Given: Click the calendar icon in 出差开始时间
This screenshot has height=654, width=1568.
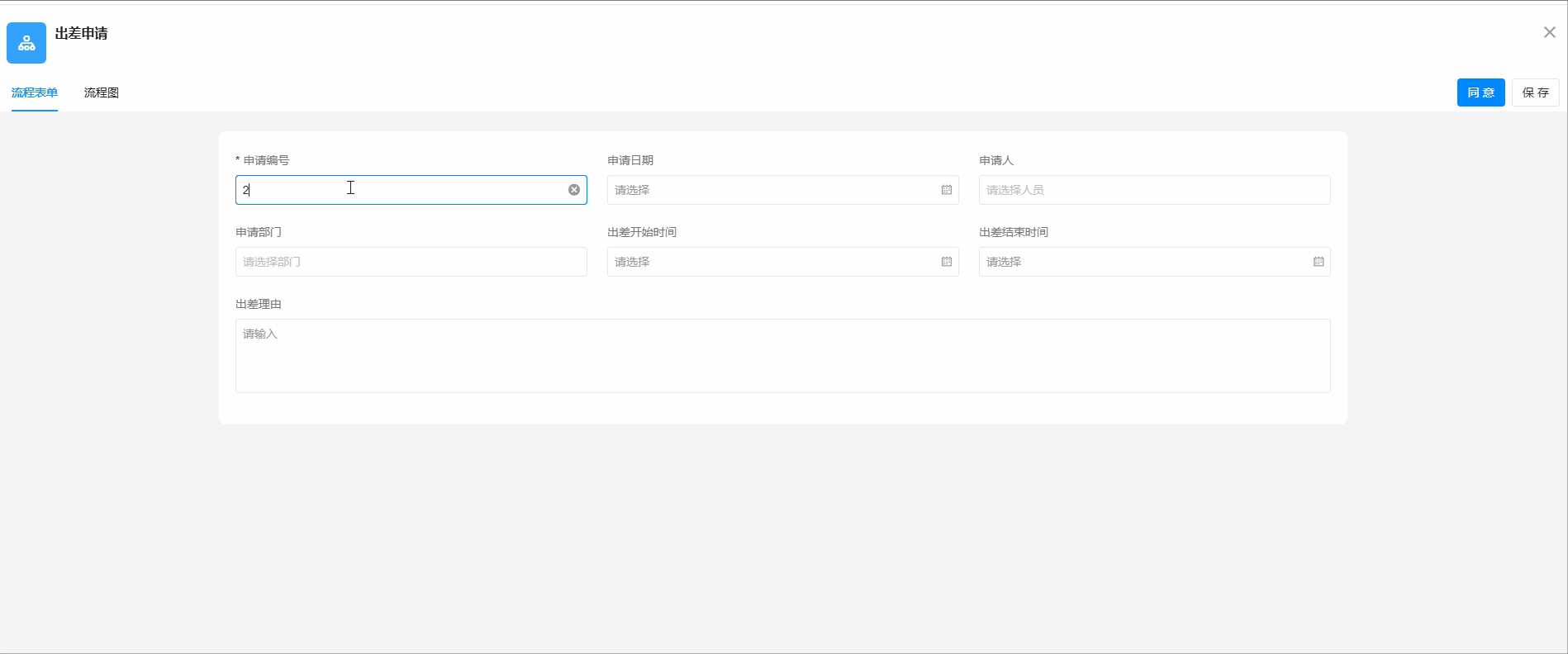Looking at the screenshot, I should point(946,262).
